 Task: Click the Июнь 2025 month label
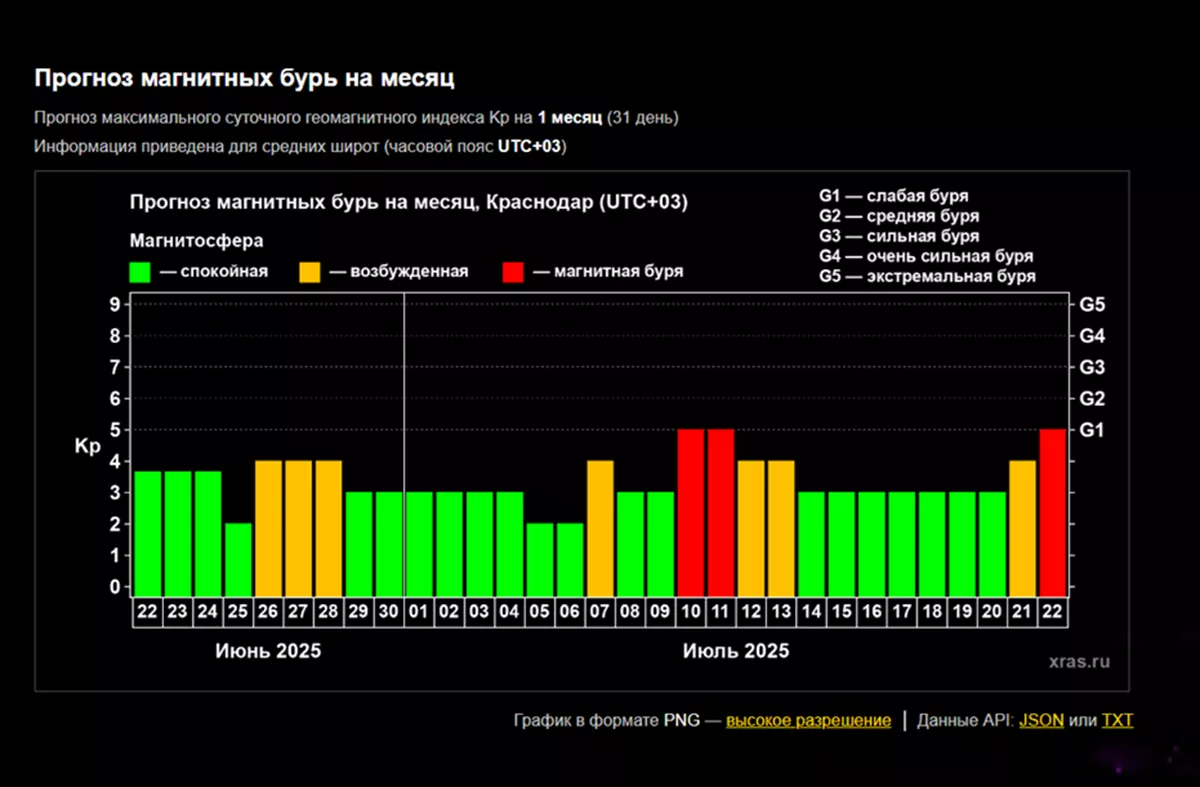(268, 651)
